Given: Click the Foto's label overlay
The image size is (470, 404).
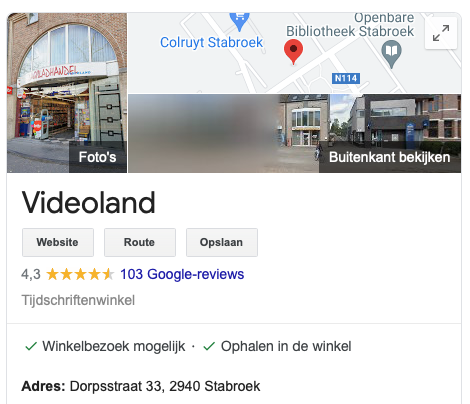Looking at the screenshot, I should (97, 157).
